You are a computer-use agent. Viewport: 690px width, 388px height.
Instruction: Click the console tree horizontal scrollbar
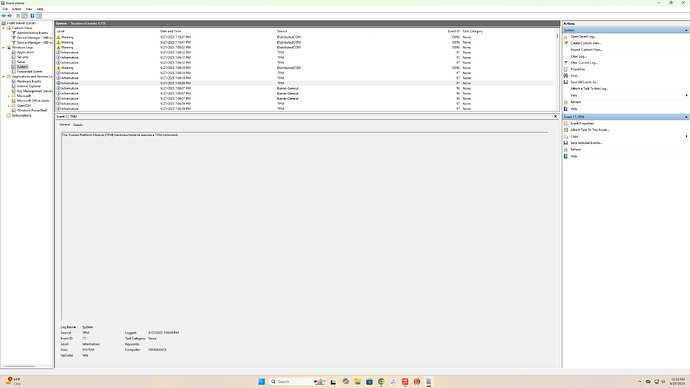click(x=20, y=366)
